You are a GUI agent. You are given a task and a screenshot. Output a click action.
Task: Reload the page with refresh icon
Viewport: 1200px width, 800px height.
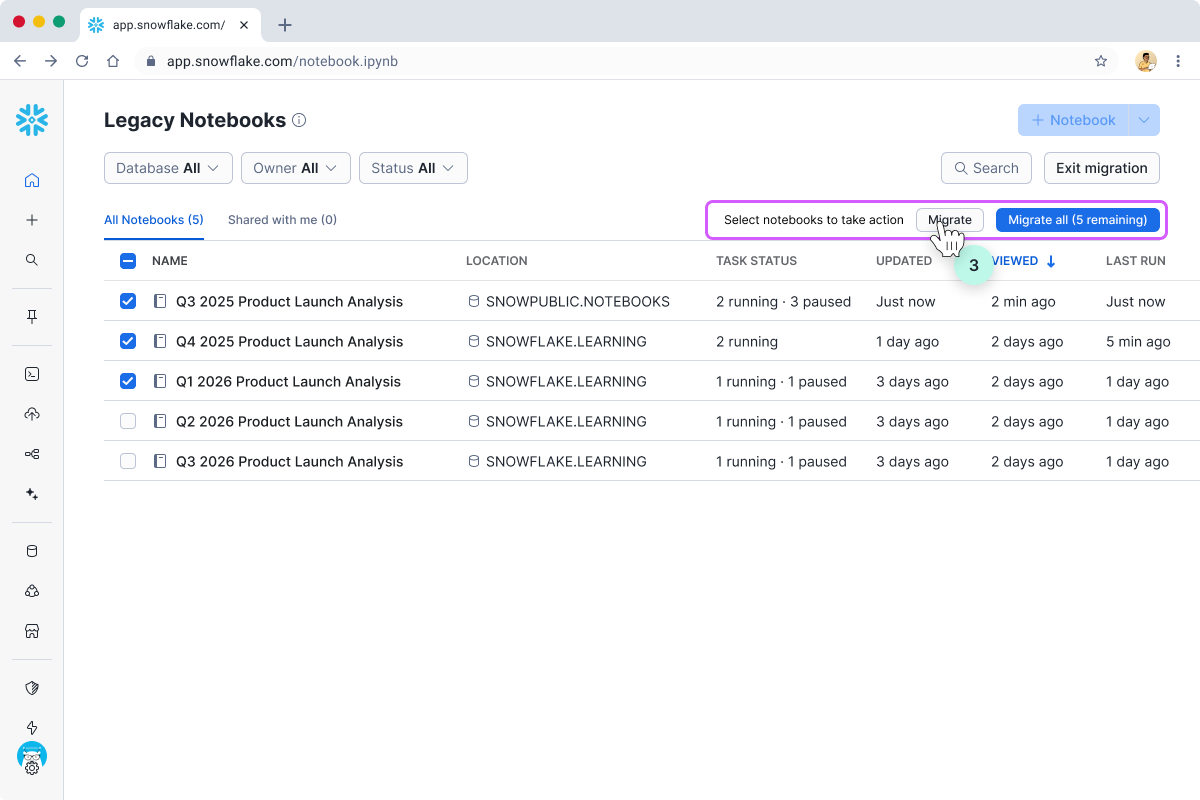(x=82, y=61)
